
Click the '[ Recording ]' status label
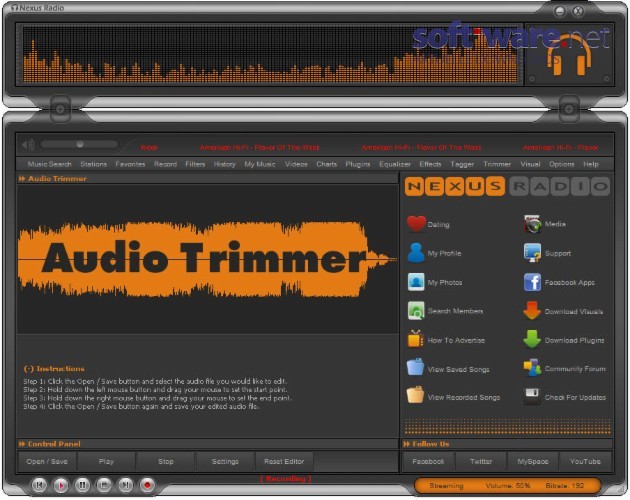(286, 479)
